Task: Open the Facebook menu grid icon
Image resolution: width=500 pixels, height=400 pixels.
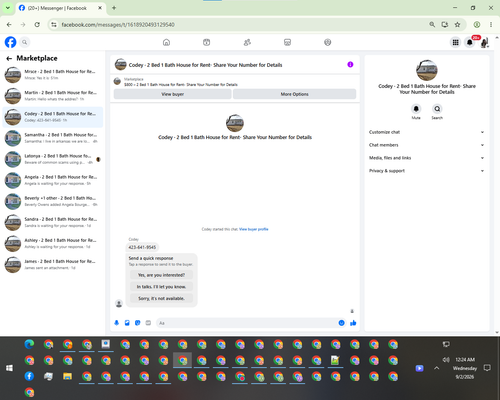Action: tap(455, 42)
